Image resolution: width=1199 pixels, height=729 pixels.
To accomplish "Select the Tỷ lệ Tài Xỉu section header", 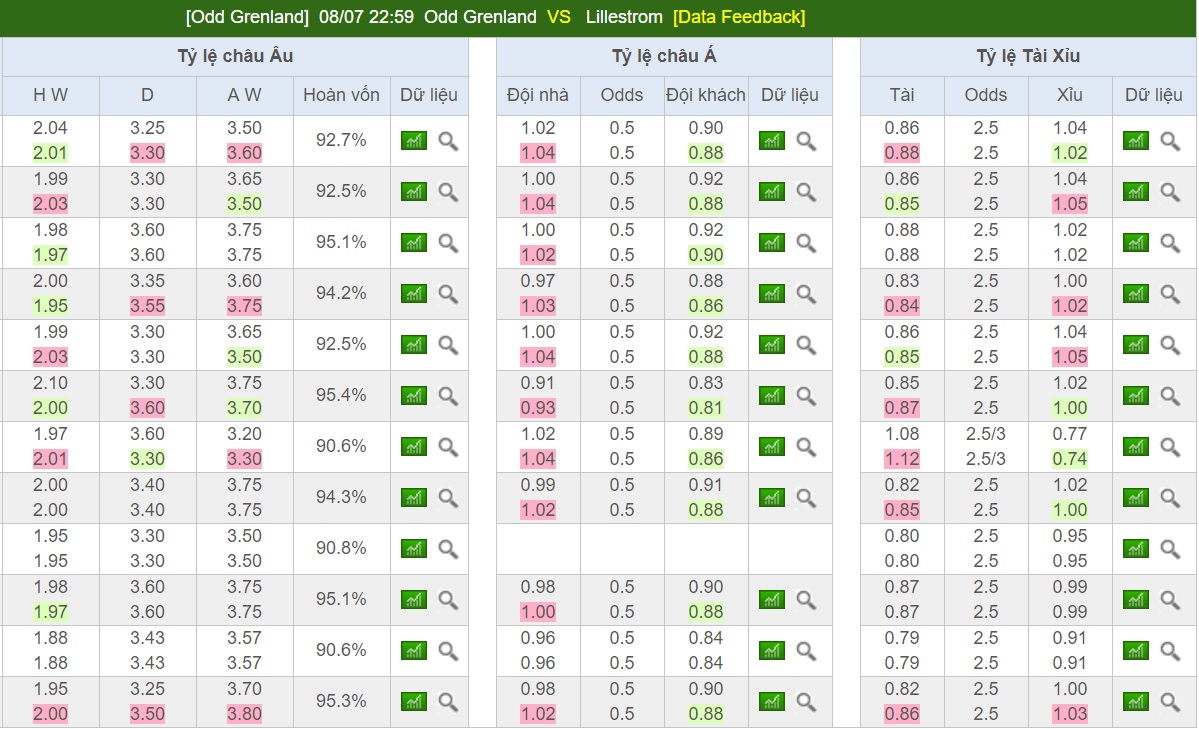I will point(1028,56).
